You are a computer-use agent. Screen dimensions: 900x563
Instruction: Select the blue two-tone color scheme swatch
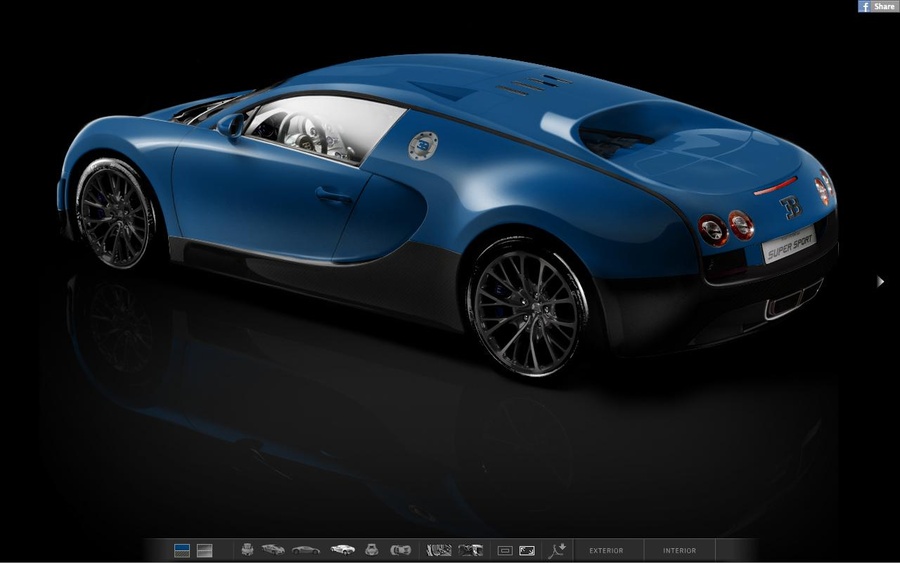182,550
